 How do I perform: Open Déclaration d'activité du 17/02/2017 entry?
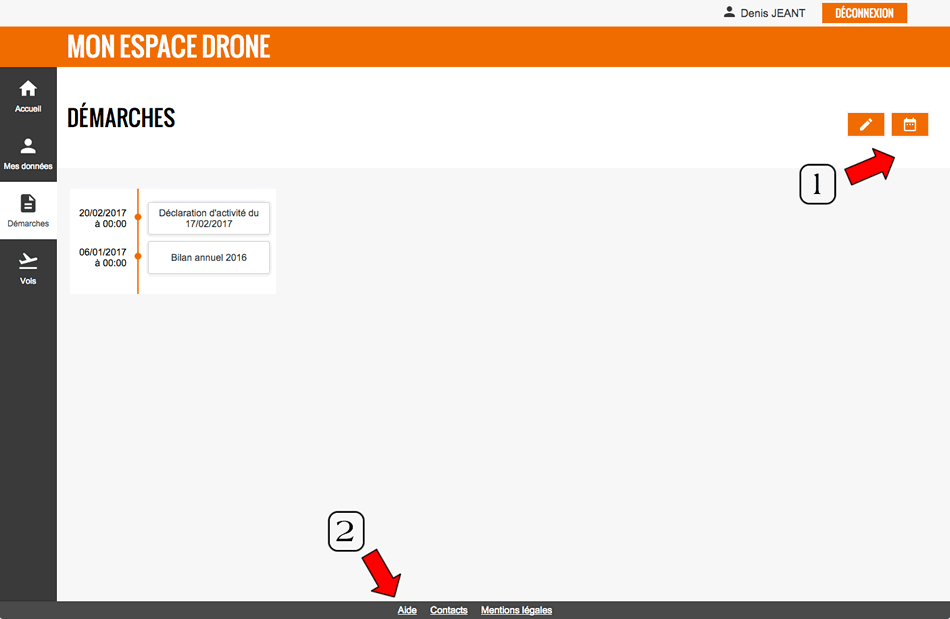point(209,218)
